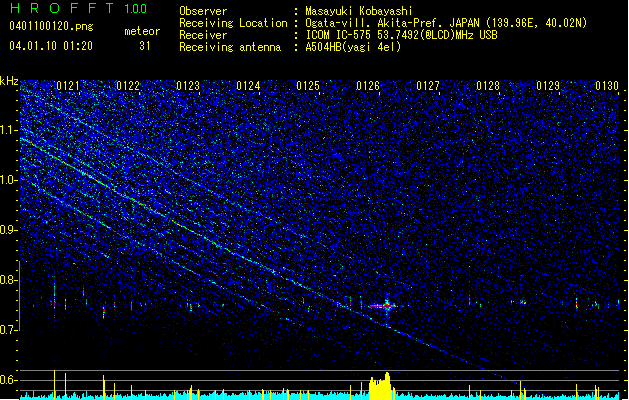Click the Receiving antenna label
Screen dimensions: 629x400
230,47
